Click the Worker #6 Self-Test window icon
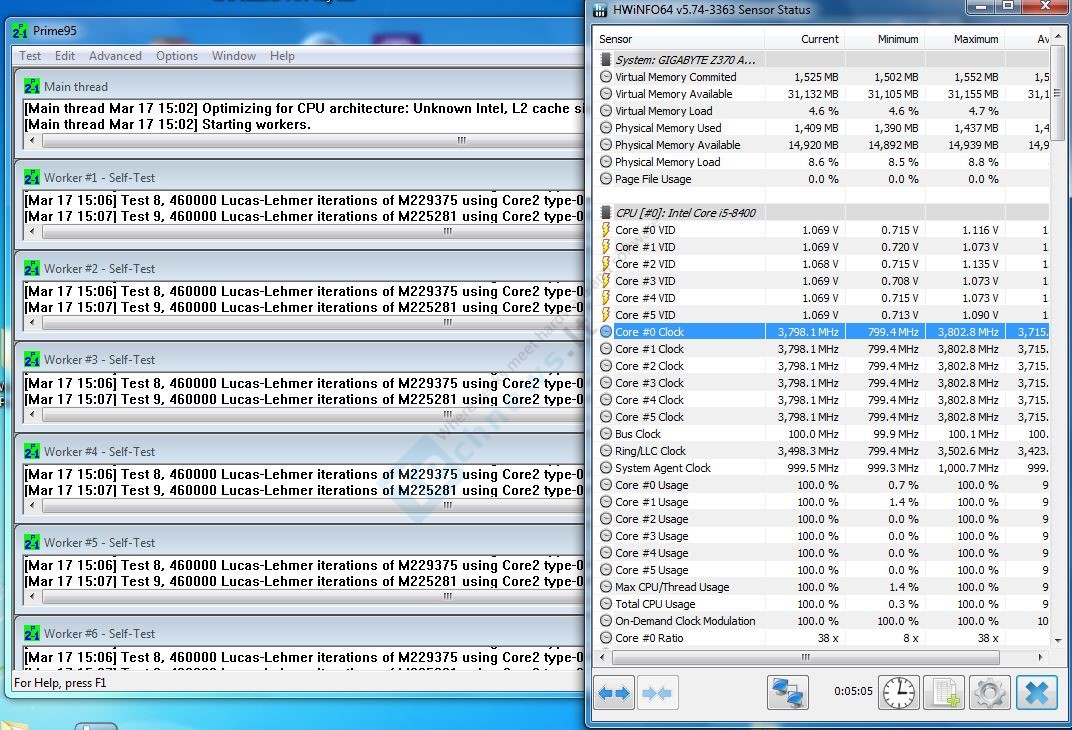This screenshot has height=730, width=1072. [x=32, y=634]
